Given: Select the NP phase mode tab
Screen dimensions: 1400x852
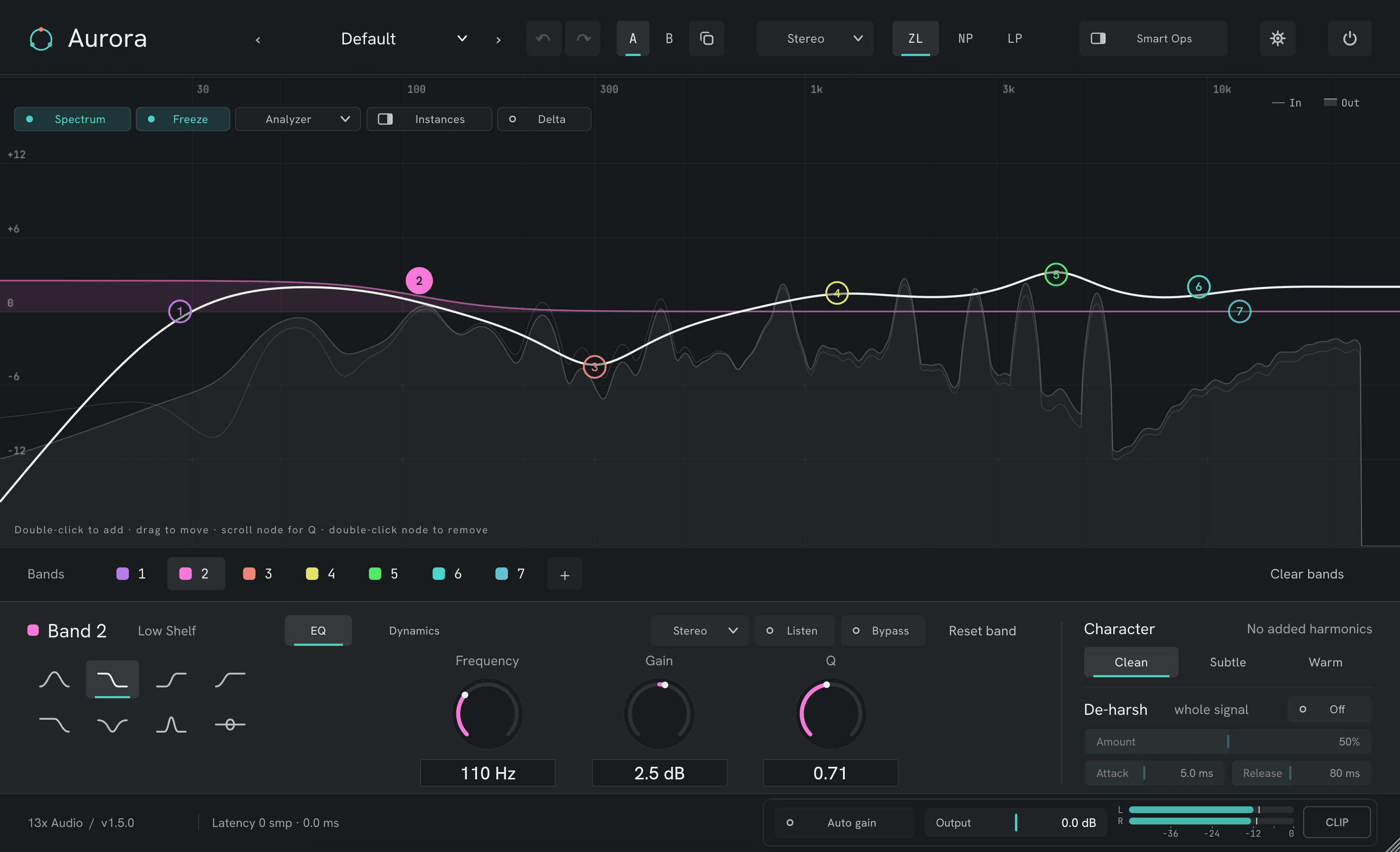Looking at the screenshot, I should [965, 39].
